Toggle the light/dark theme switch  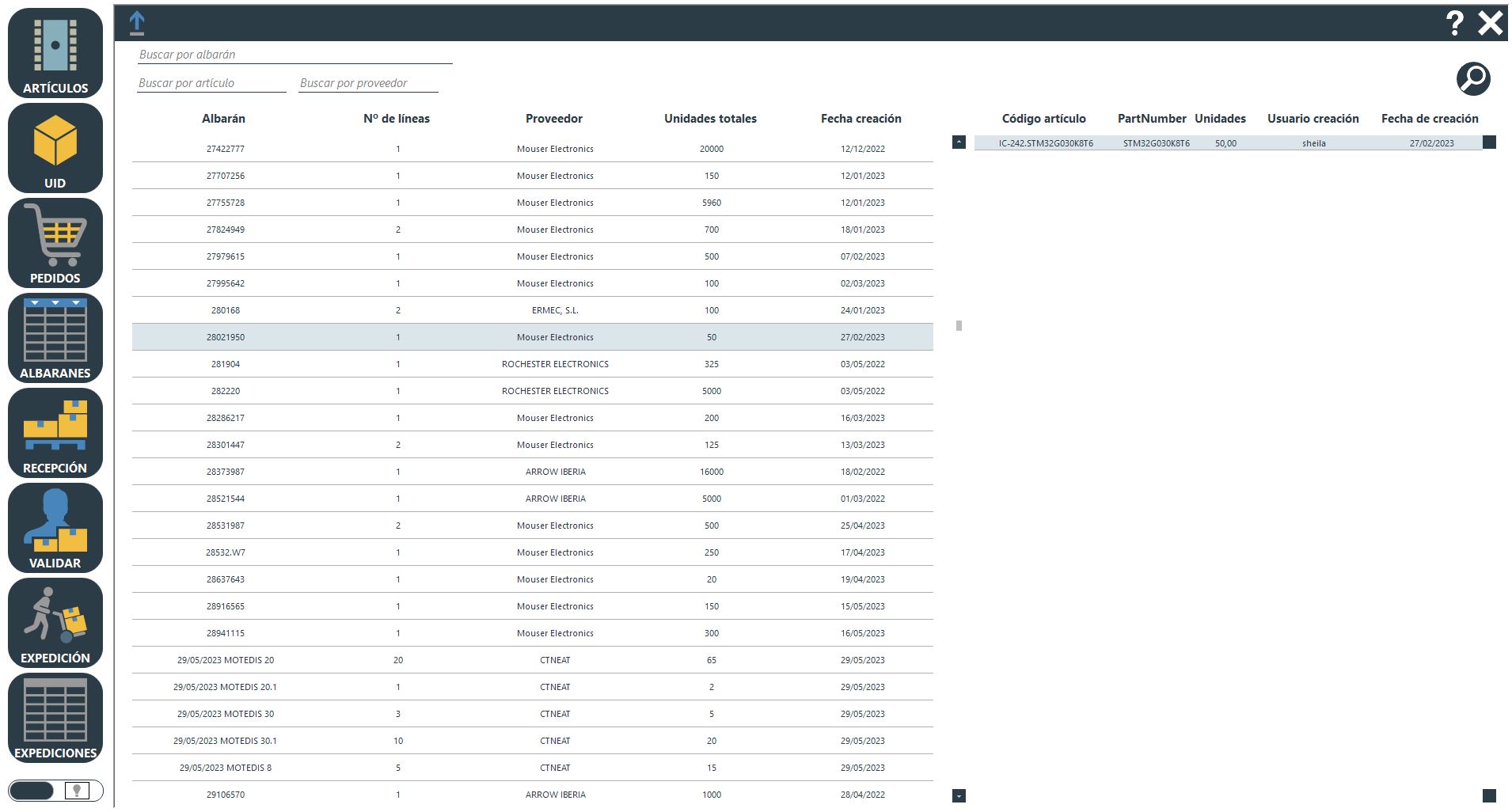55,790
